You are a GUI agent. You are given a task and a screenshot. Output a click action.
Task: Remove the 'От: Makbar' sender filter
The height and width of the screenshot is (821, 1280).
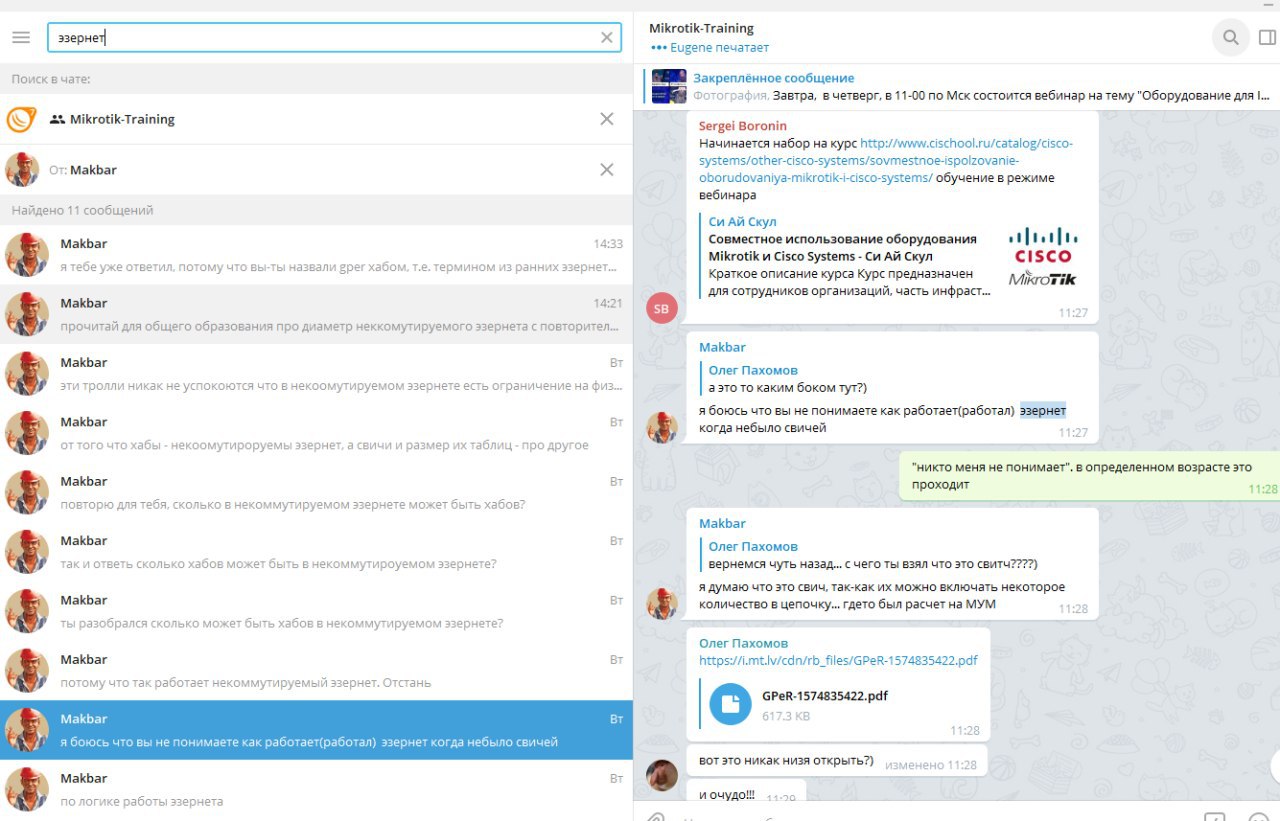click(606, 170)
